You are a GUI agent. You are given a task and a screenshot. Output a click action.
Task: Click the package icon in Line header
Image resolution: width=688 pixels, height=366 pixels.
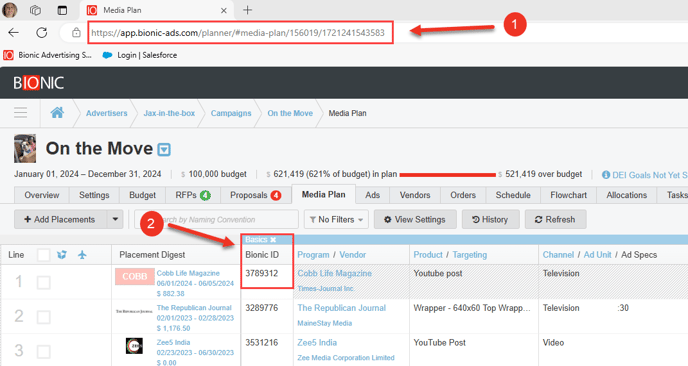click(x=62, y=255)
